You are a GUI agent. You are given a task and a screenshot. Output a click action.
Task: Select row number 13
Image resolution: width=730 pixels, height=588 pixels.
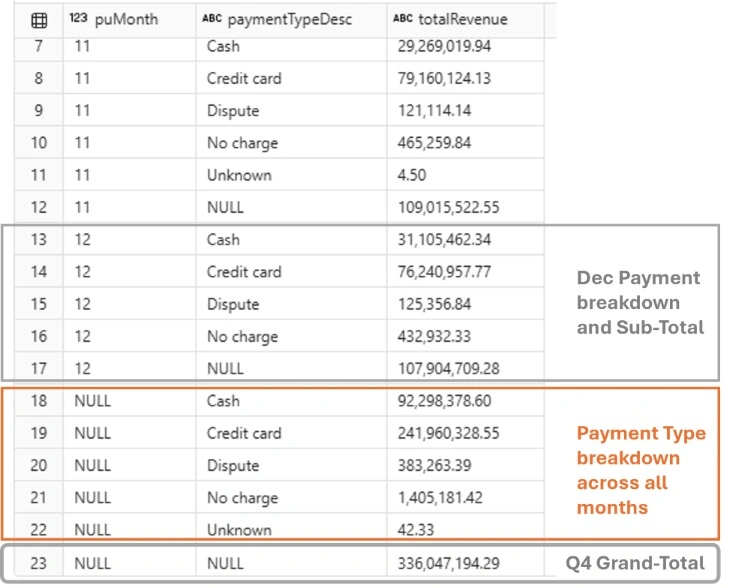(x=39, y=240)
